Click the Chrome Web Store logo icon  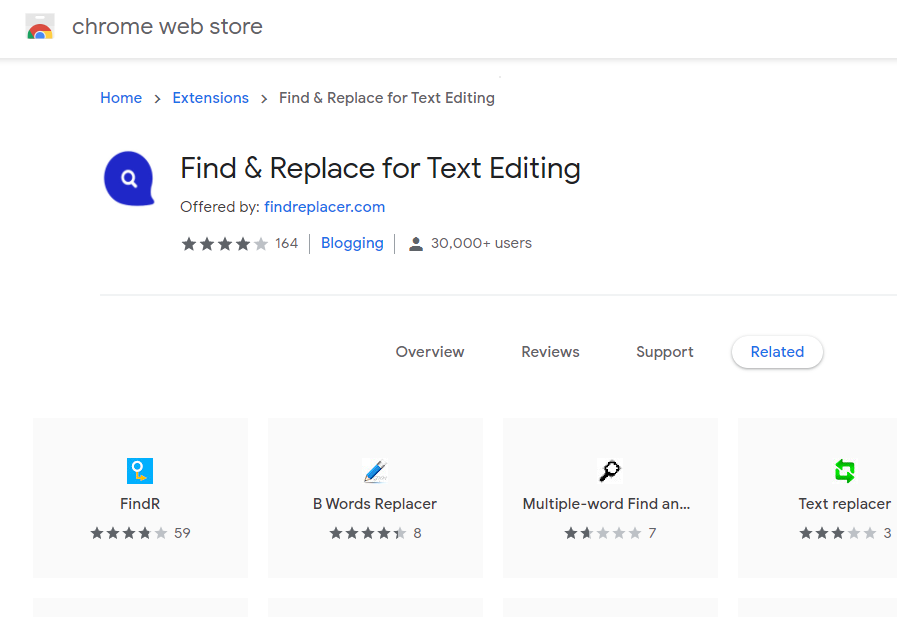(x=40, y=26)
